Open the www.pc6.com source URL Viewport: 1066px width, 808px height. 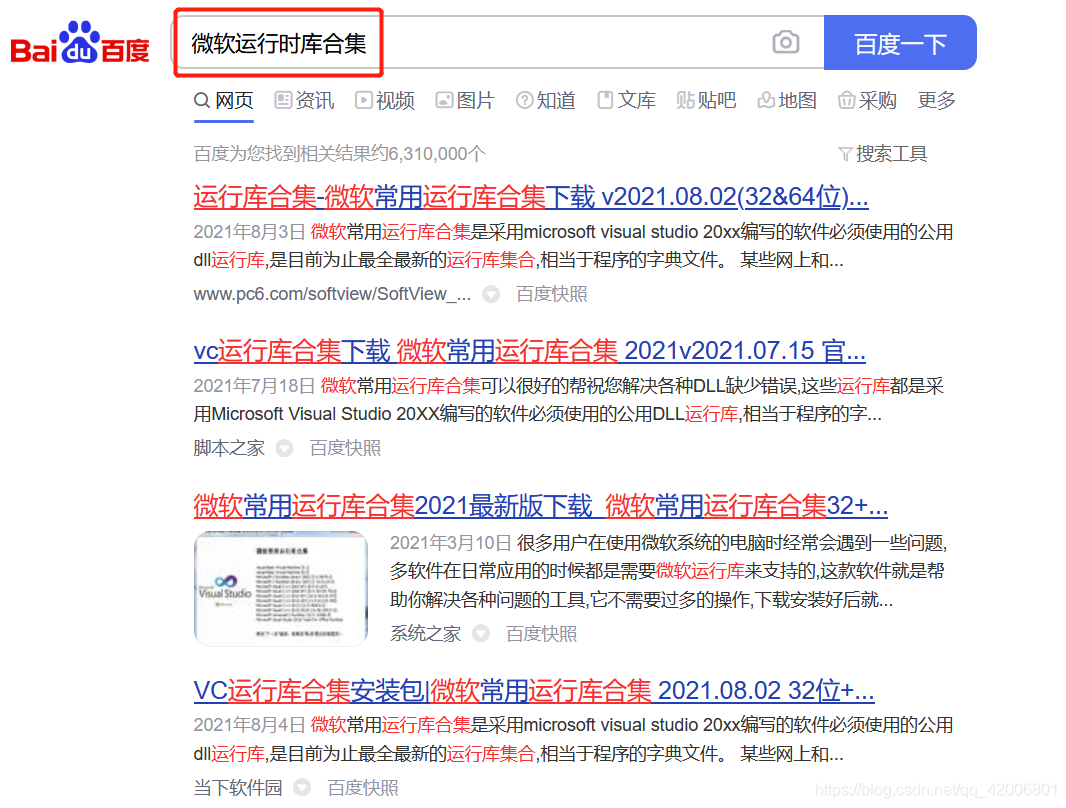[x=332, y=294]
